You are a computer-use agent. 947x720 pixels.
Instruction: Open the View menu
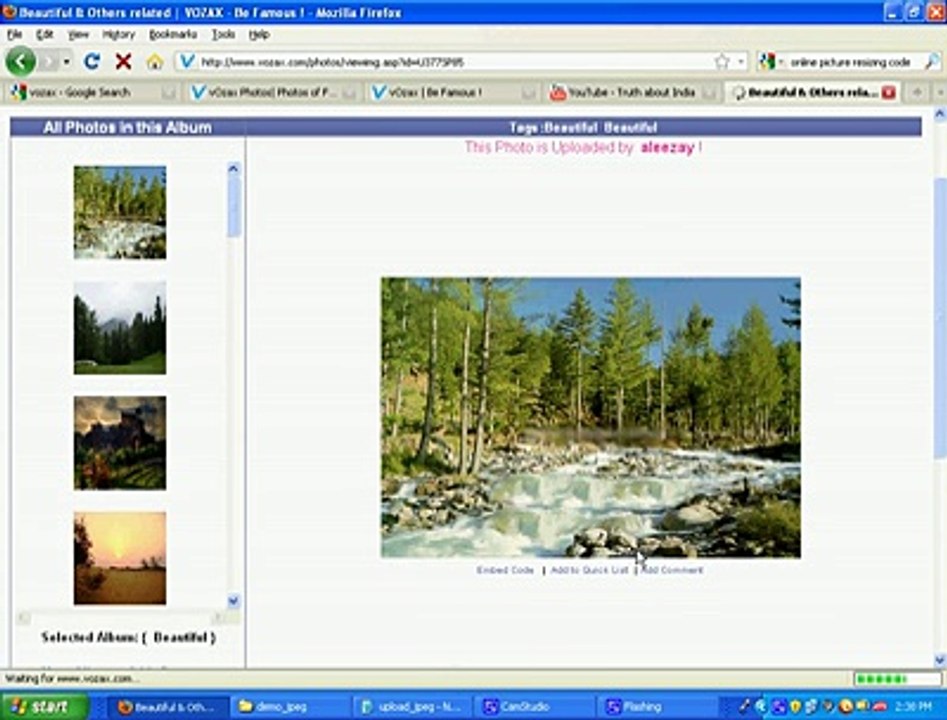78,34
